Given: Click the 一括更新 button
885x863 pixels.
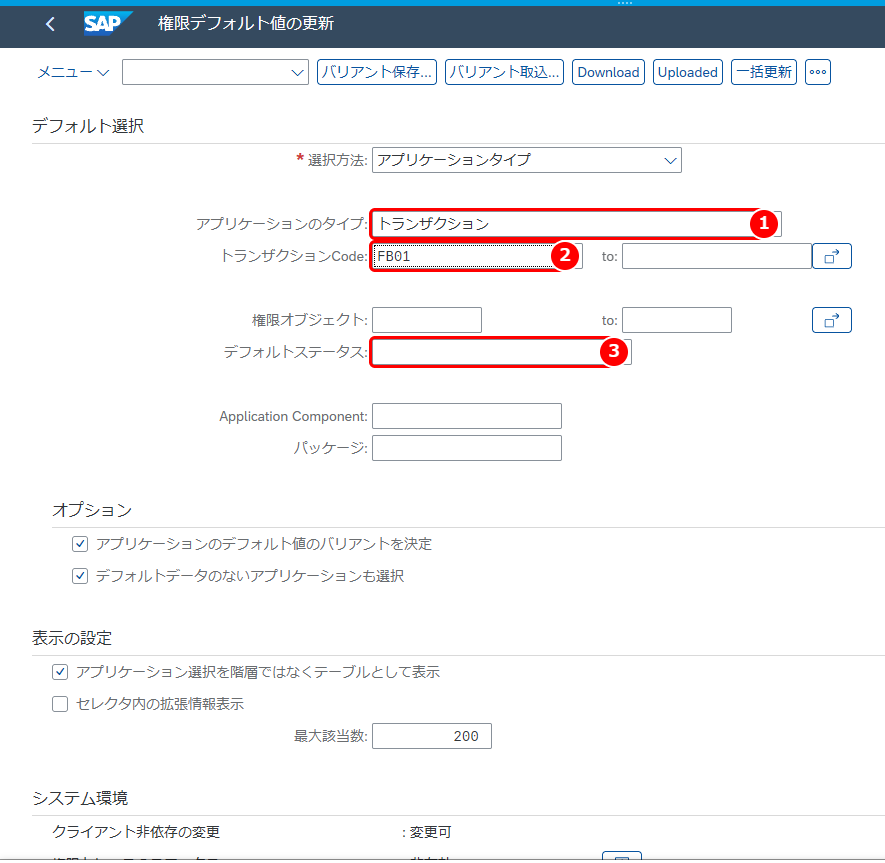Looking at the screenshot, I should (764, 72).
